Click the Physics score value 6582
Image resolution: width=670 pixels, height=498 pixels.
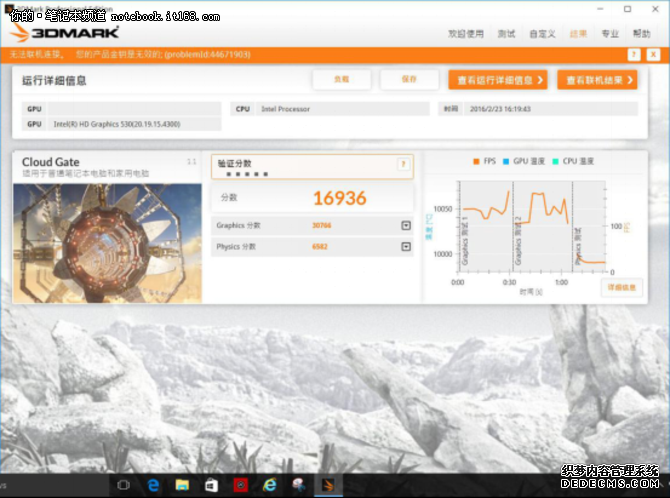(x=320, y=247)
